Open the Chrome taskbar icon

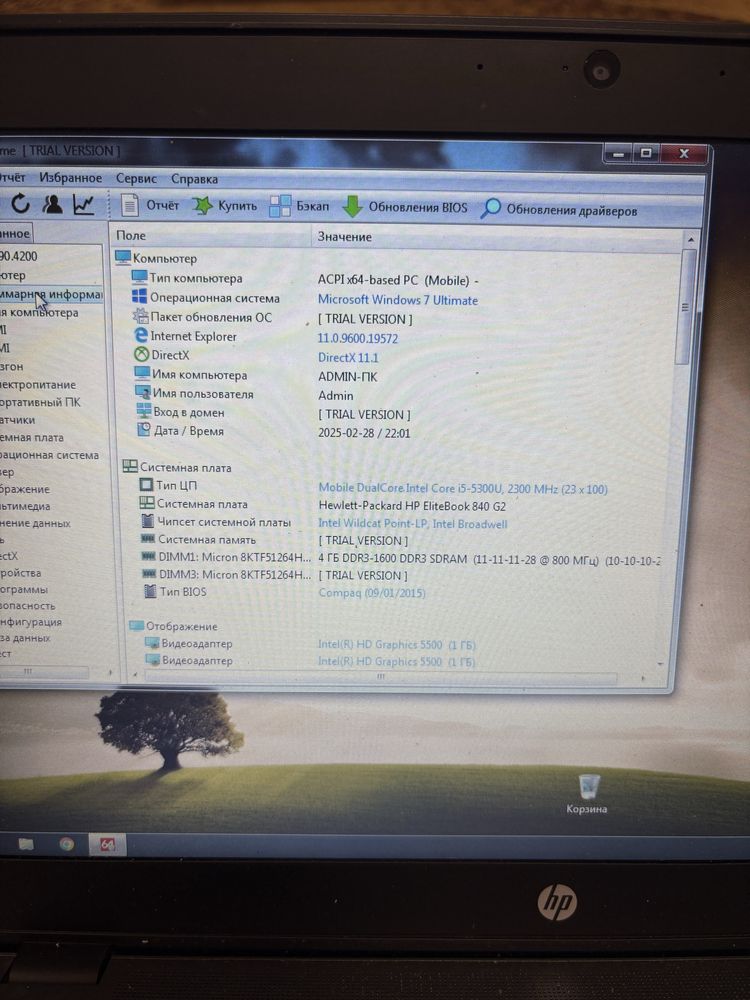(67, 844)
